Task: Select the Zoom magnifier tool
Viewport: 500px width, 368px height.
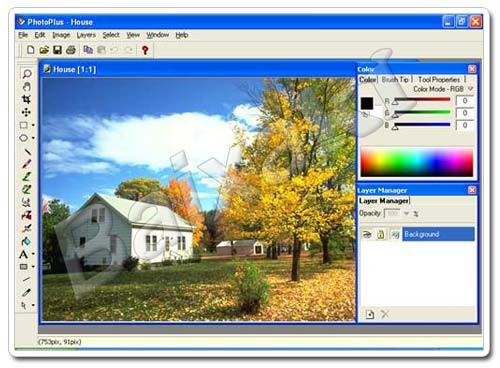Action: pyautogui.click(x=26, y=74)
